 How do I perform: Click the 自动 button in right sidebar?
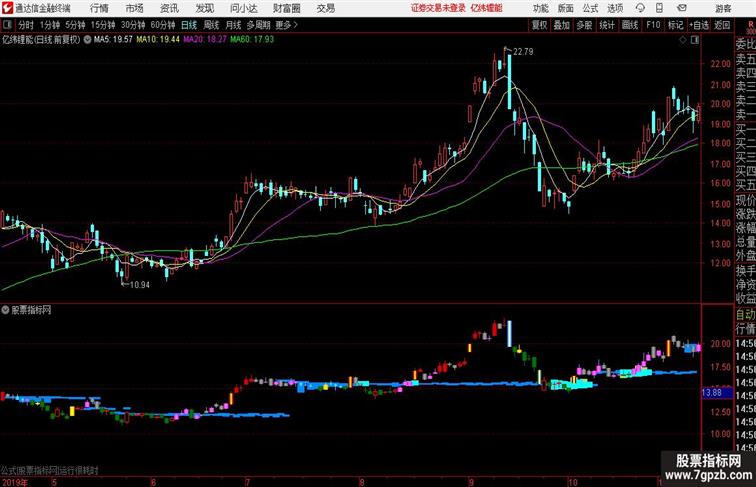(x=745, y=315)
